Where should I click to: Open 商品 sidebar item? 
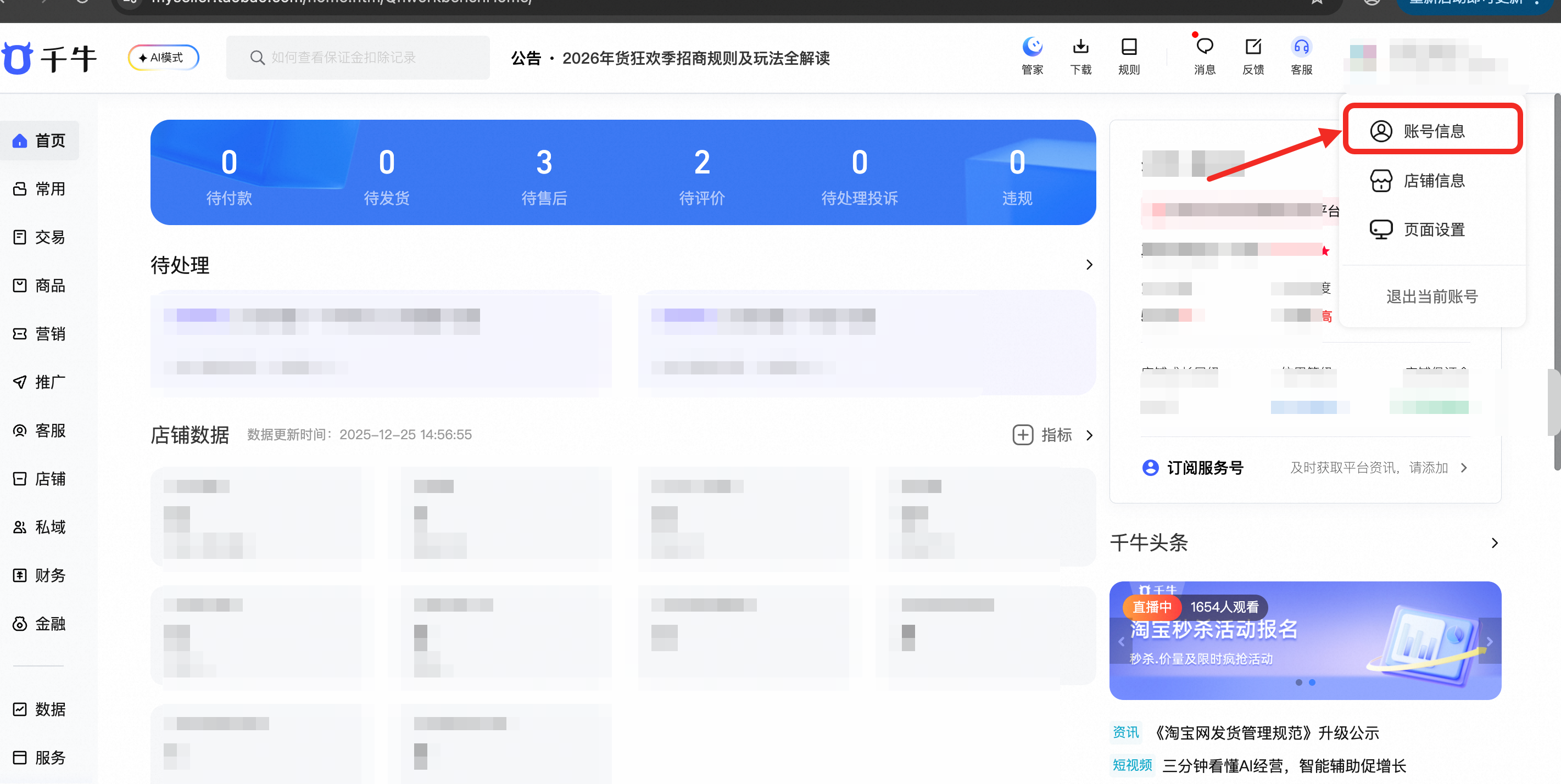coord(40,285)
